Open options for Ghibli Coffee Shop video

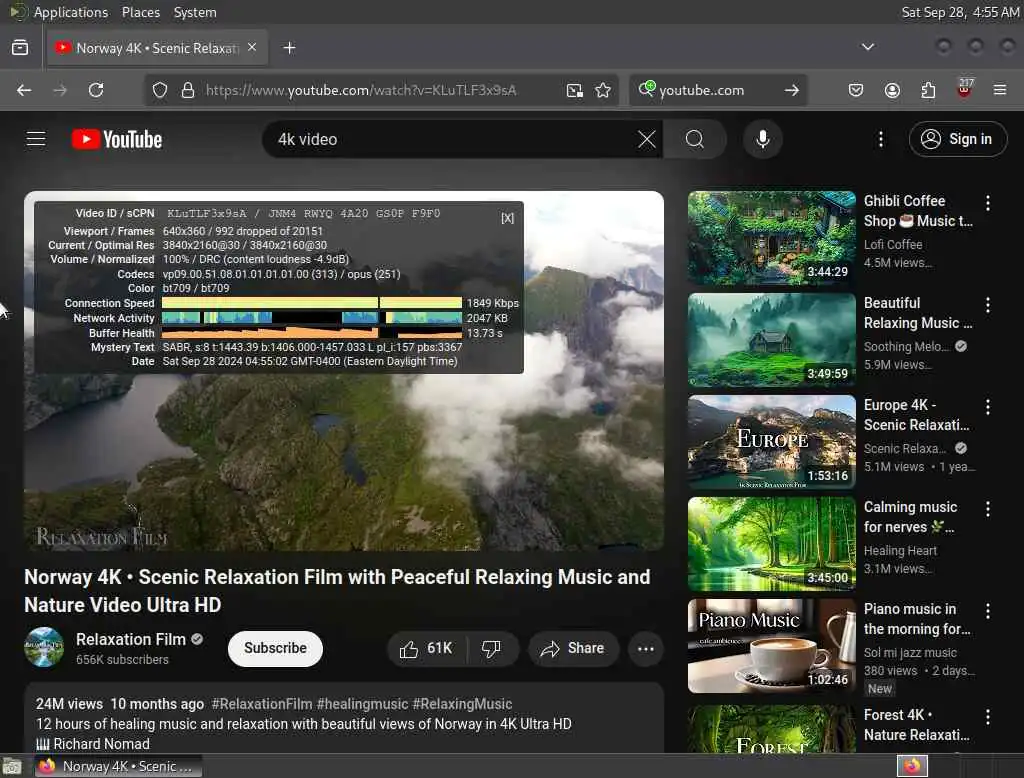(x=987, y=203)
